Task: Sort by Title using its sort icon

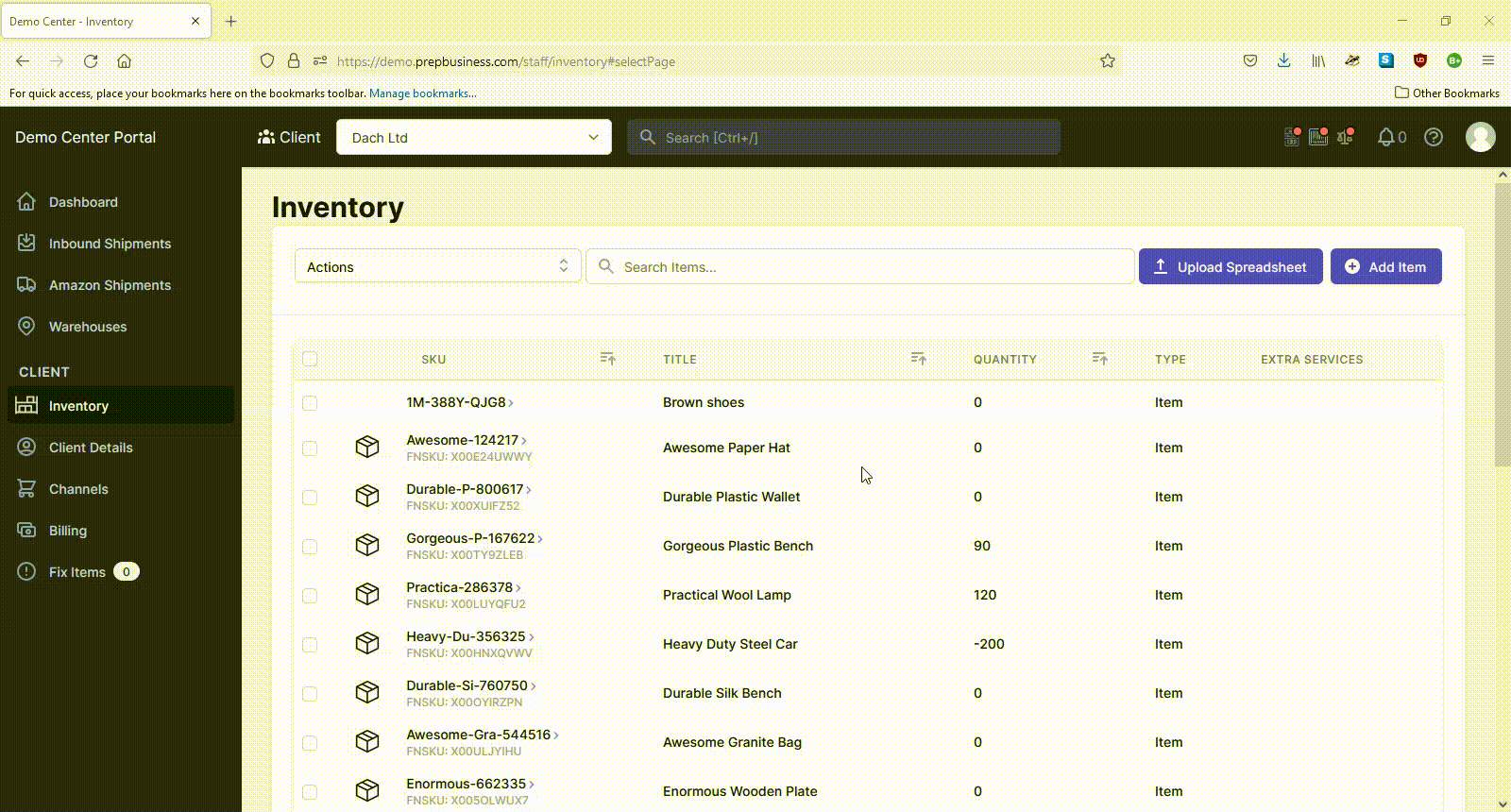Action: click(919, 359)
